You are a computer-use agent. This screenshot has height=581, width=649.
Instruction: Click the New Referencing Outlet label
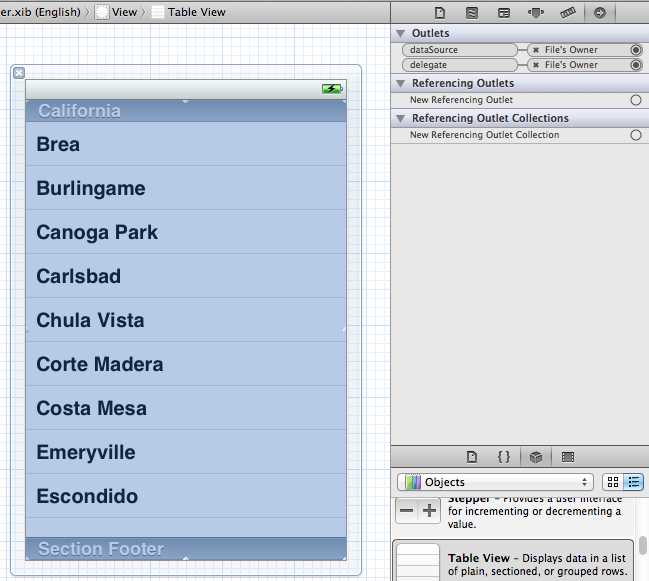pos(461,100)
